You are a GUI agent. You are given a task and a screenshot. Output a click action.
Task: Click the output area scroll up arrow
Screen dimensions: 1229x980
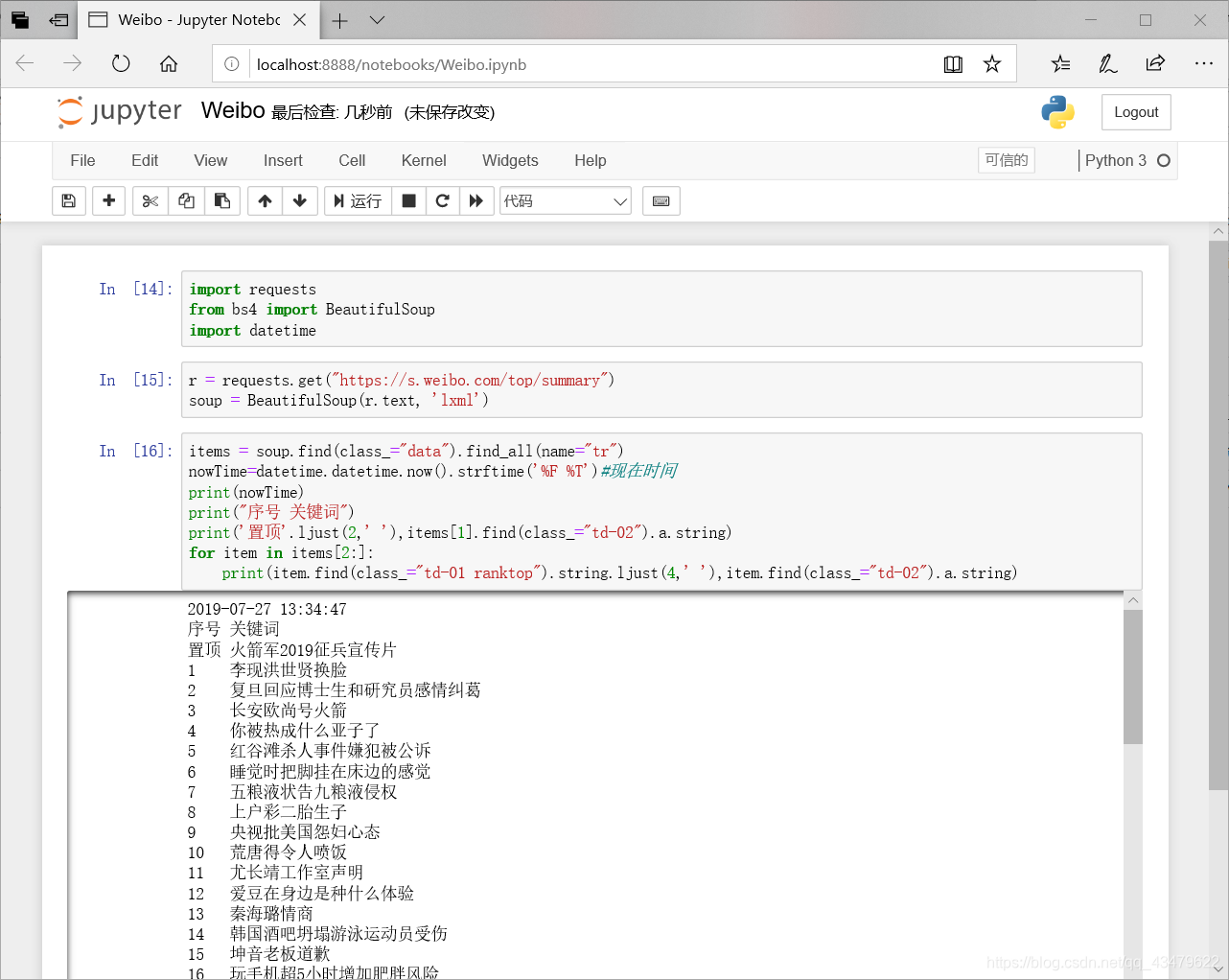pos(1133,600)
